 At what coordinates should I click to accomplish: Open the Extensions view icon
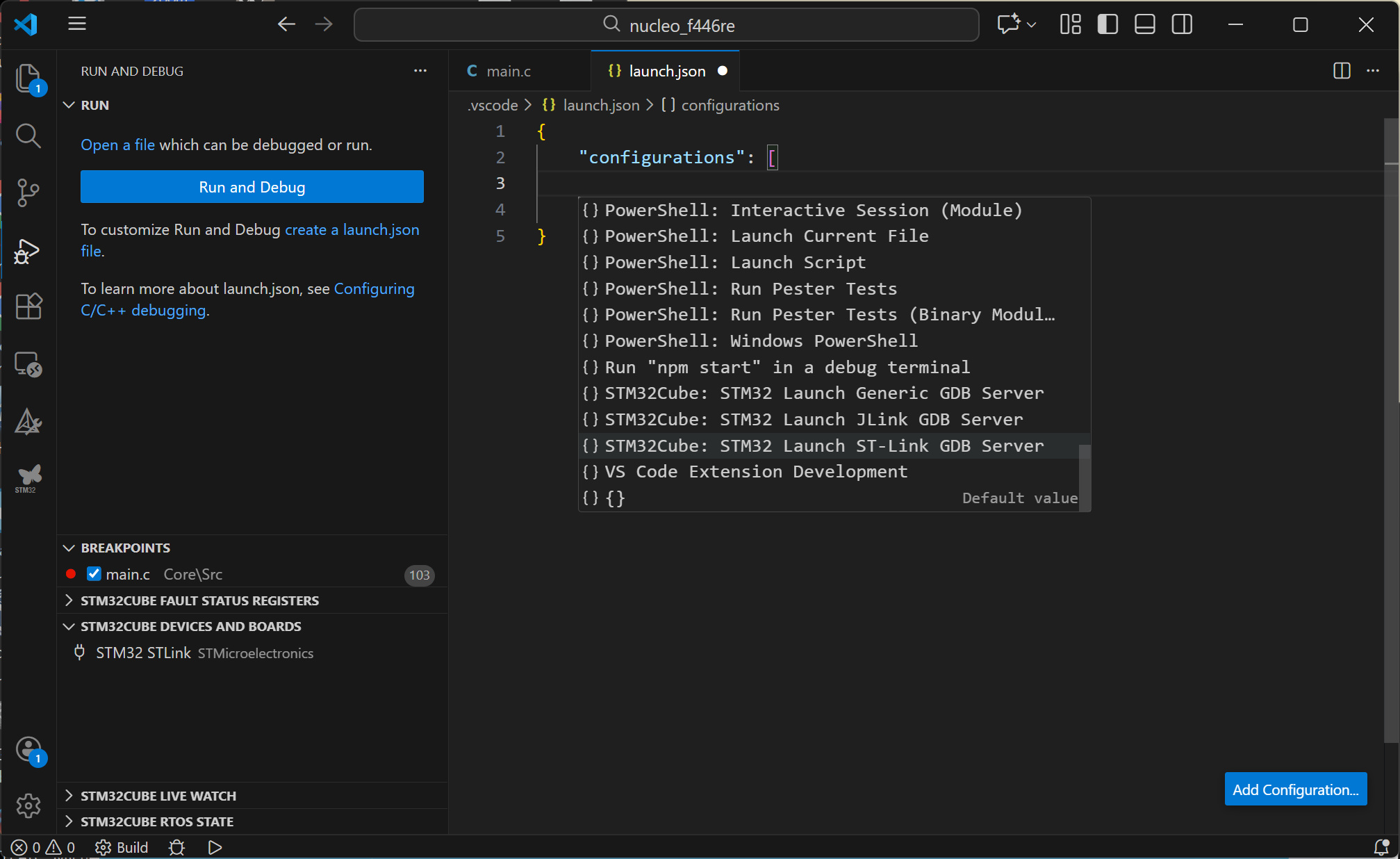28,306
